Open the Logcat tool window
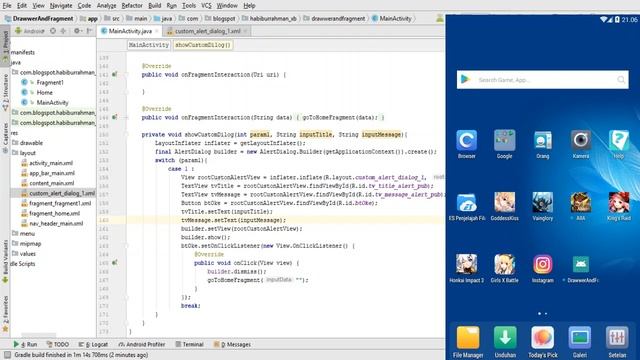640x360 pixels. (93, 344)
